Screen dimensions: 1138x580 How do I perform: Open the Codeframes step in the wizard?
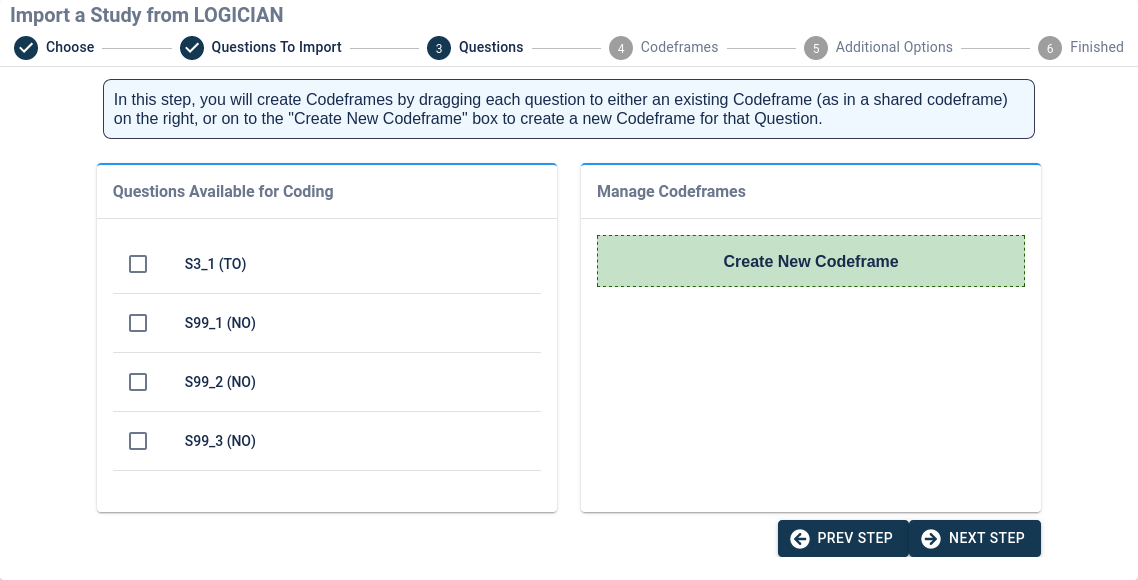pyautogui.click(x=665, y=47)
